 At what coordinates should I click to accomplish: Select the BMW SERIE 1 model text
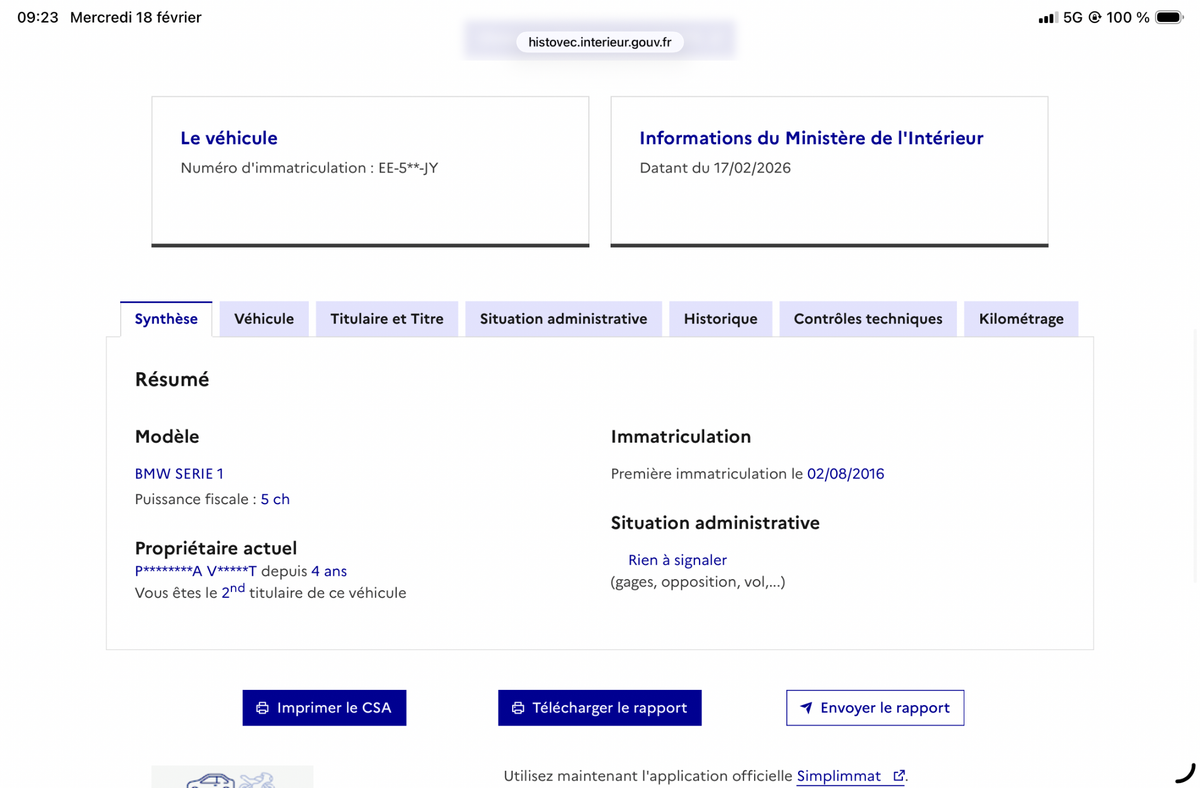179,474
